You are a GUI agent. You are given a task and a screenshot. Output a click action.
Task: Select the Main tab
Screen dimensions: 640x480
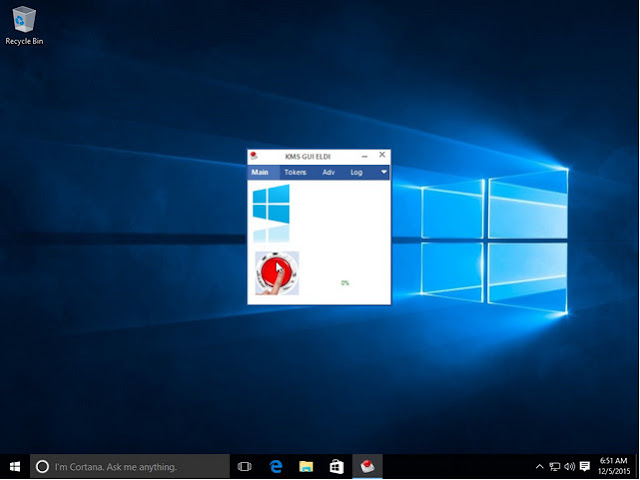click(260, 172)
